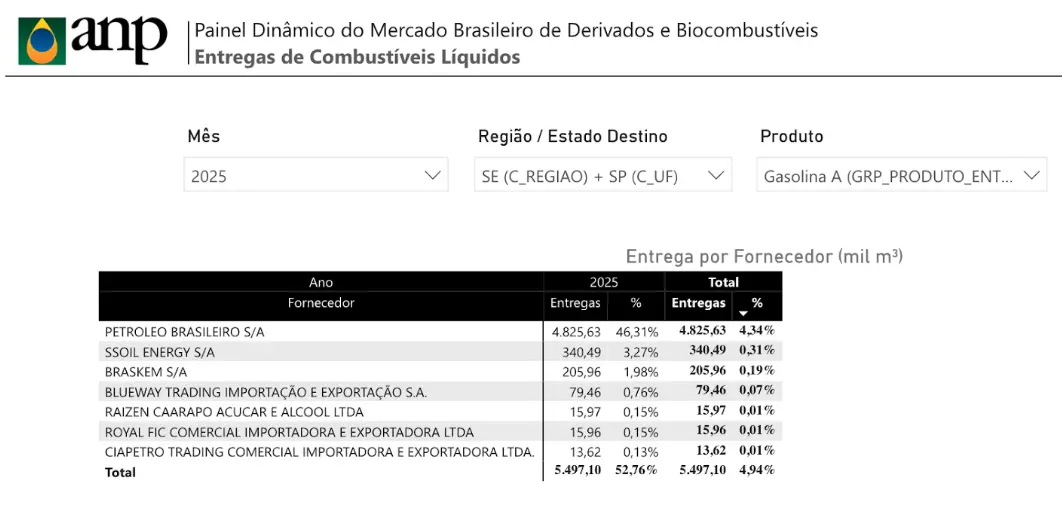
Task: Open the Produto dropdown with Gasolina A
Action: (x=900, y=176)
